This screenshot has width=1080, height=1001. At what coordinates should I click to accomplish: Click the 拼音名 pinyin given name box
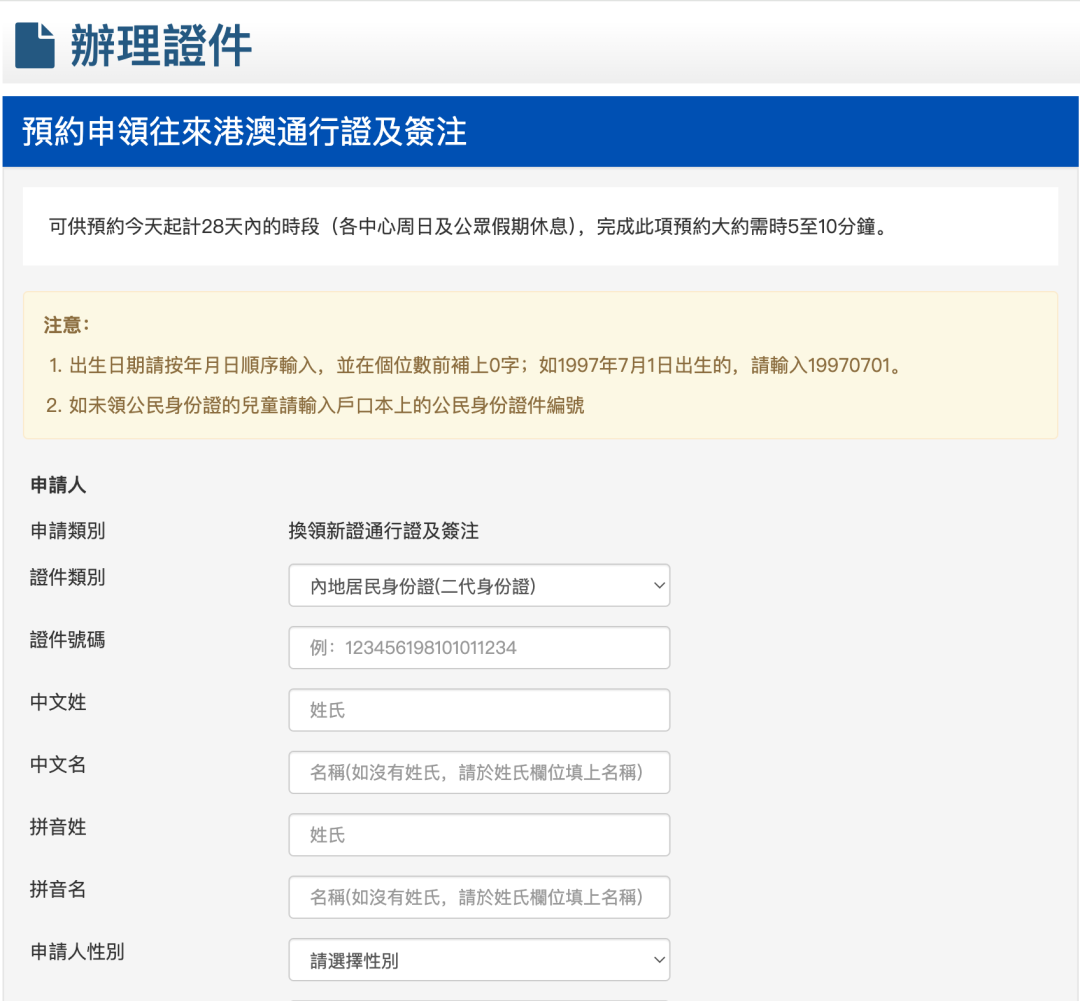click(478, 897)
